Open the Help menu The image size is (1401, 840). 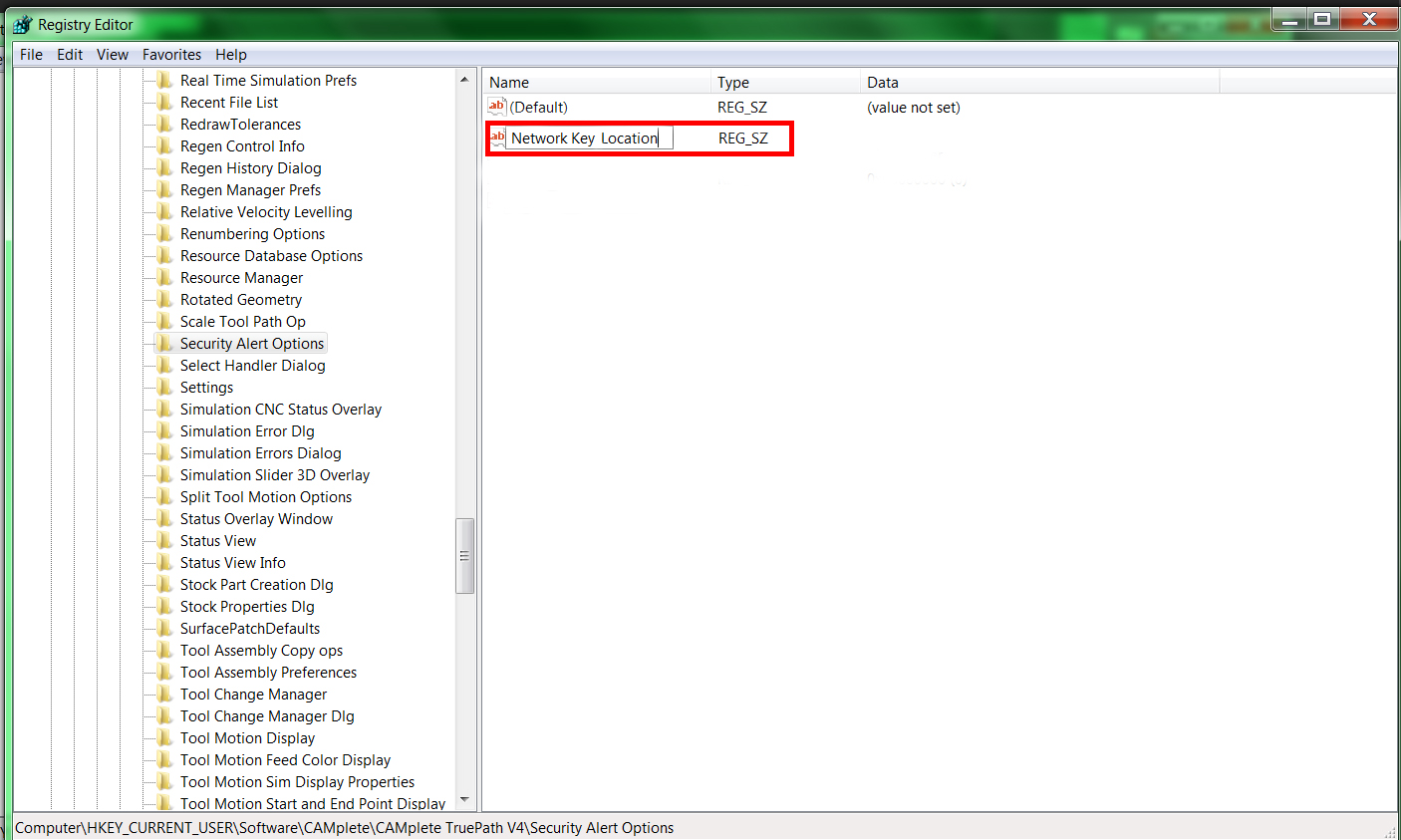[231, 55]
